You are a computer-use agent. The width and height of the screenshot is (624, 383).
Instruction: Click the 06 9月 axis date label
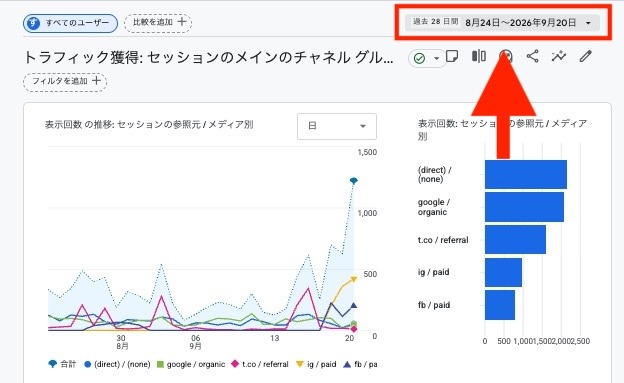point(195,342)
